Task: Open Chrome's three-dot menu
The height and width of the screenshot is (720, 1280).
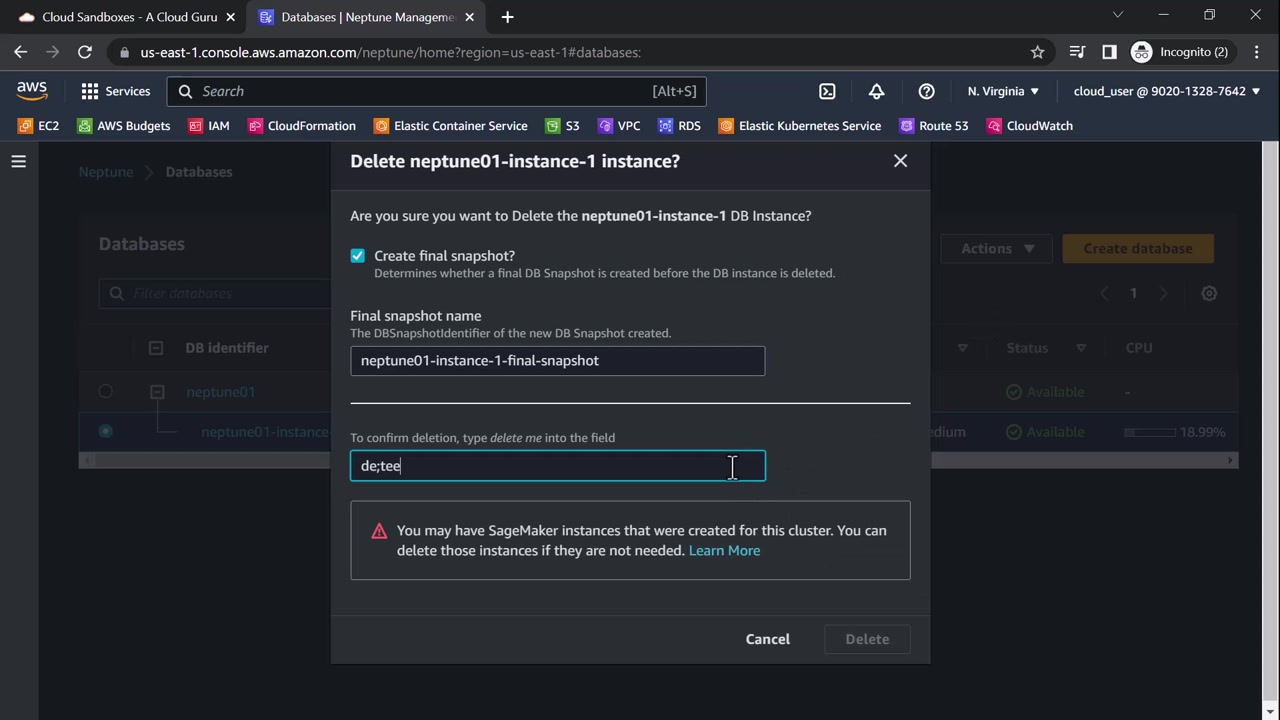Action: pyautogui.click(x=1256, y=52)
